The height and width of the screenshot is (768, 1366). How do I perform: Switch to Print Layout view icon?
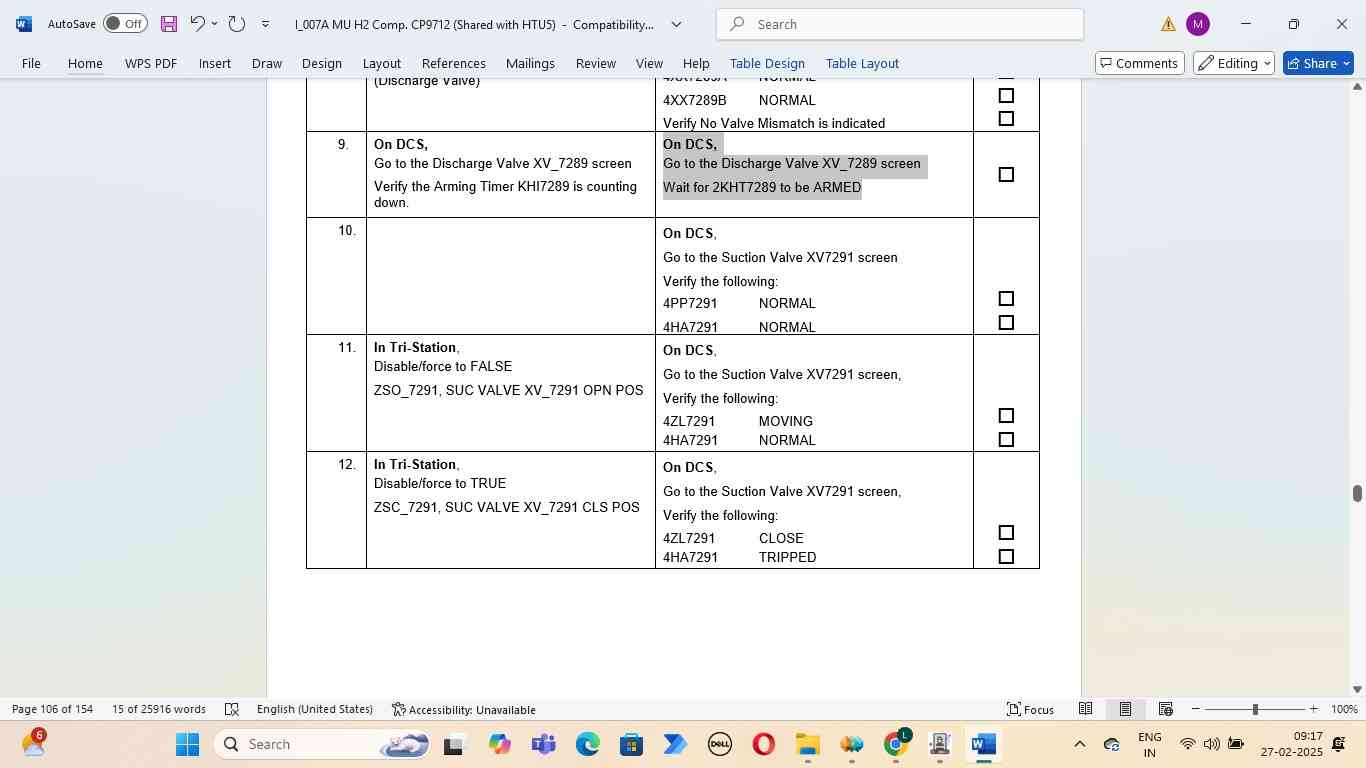click(1125, 709)
